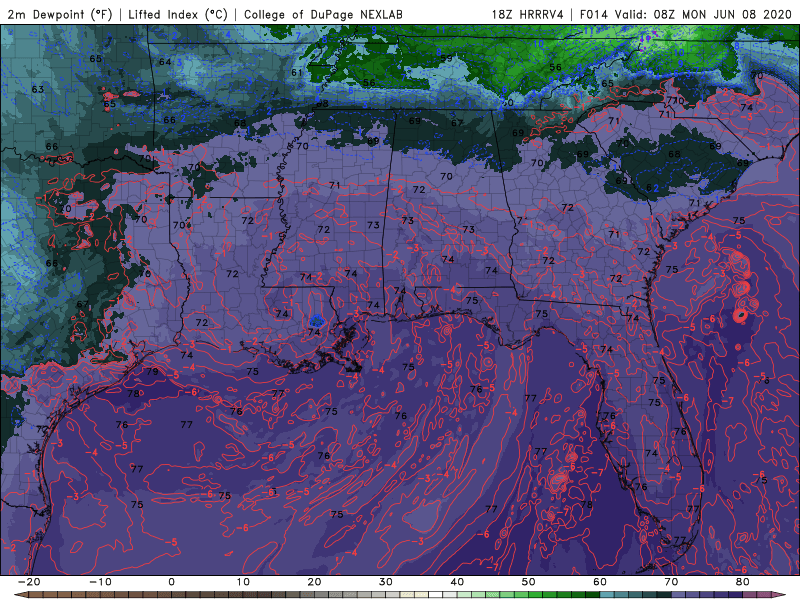The image size is (800, 600).
Task: Click the '20' color scale label
Action: click(314, 582)
